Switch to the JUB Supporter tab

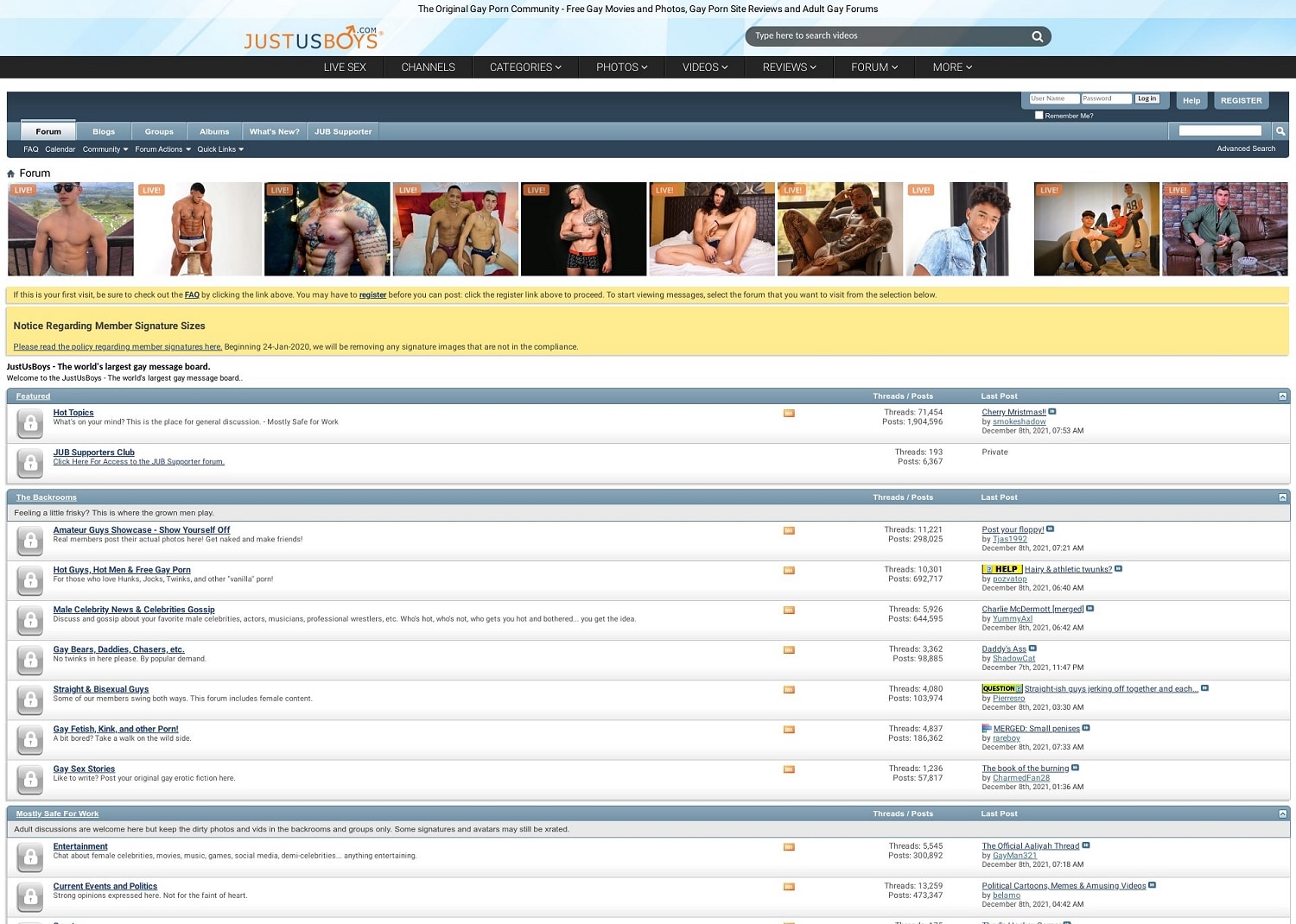[x=343, y=131]
